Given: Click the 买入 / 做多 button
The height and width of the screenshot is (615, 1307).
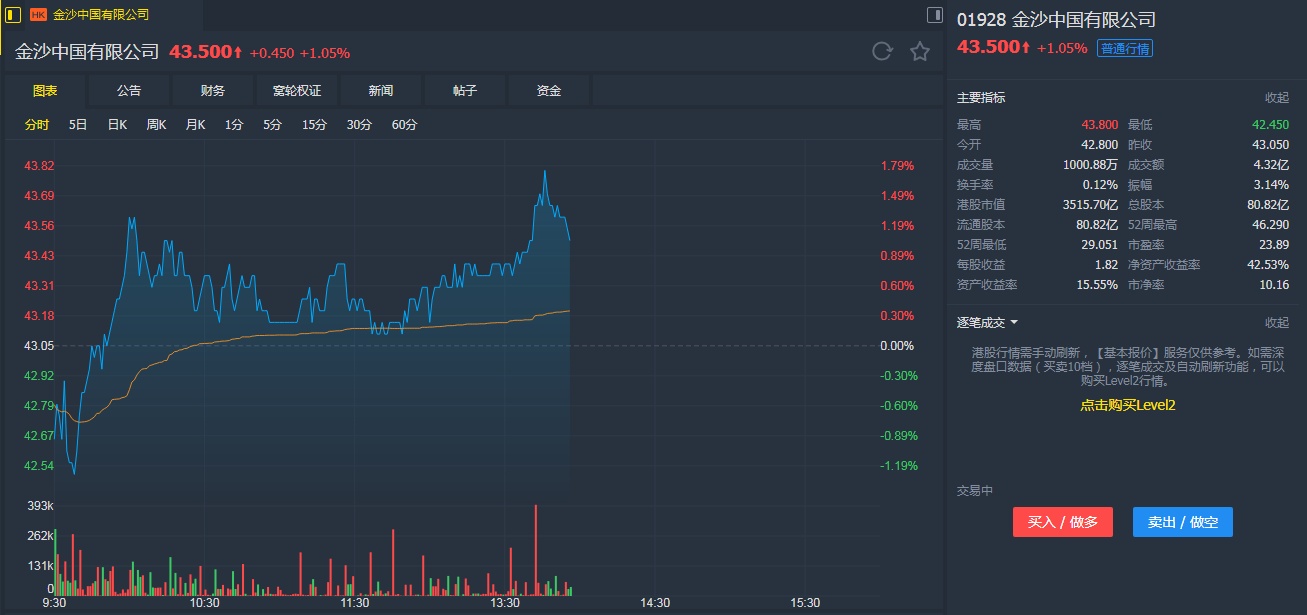Looking at the screenshot, I should coord(1062,522).
